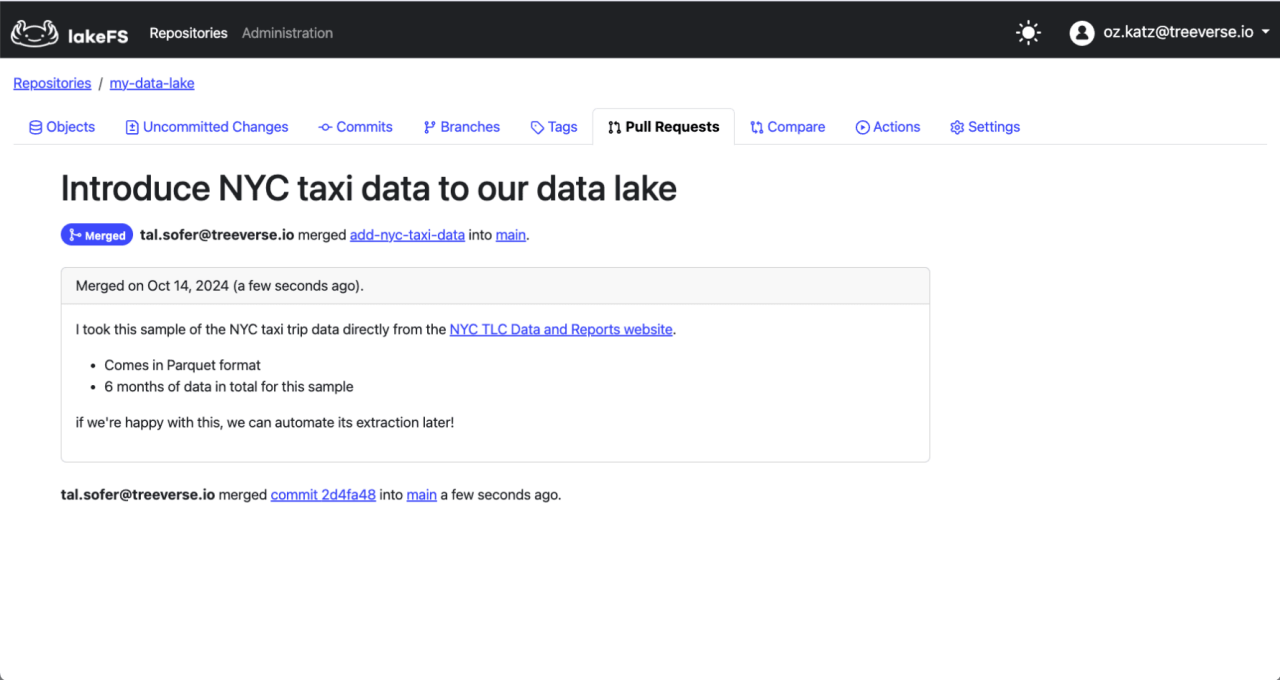1280x680 pixels.
Task: Click the Commits tab icon
Action: click(x=325, y=127)
